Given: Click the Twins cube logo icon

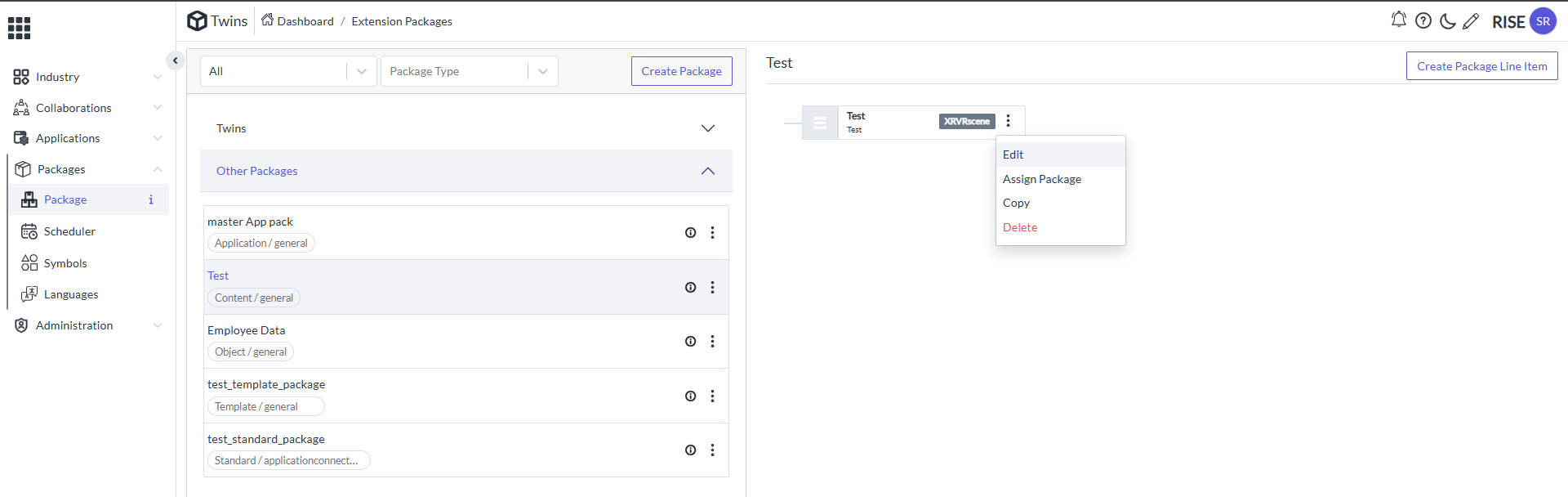Looking at the screenshot, I should click(x=197, y=20).
